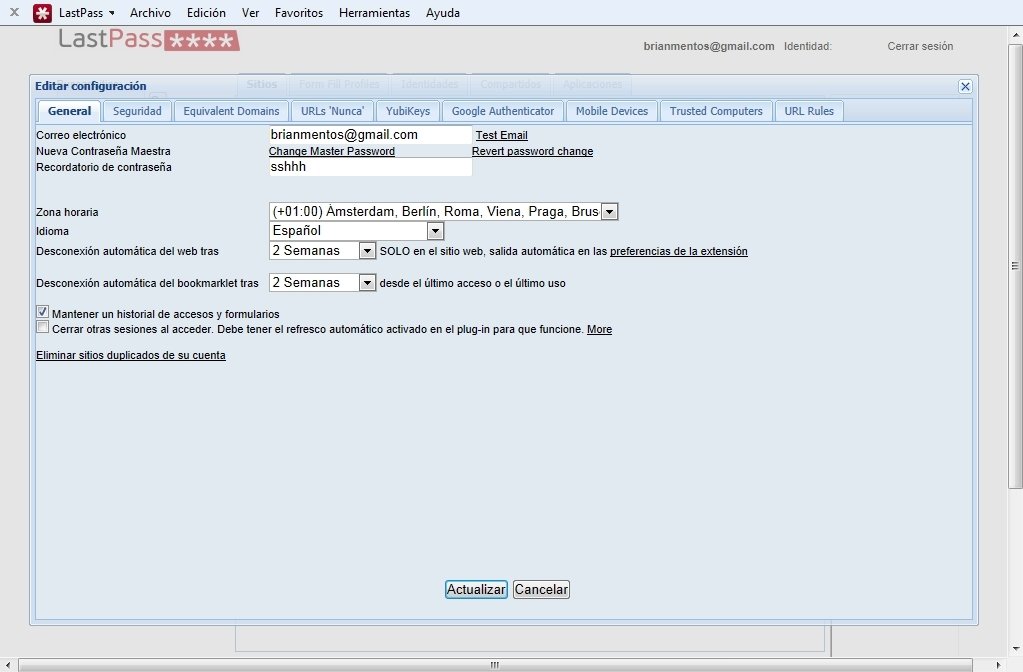Click the Revert password change link

532,151
